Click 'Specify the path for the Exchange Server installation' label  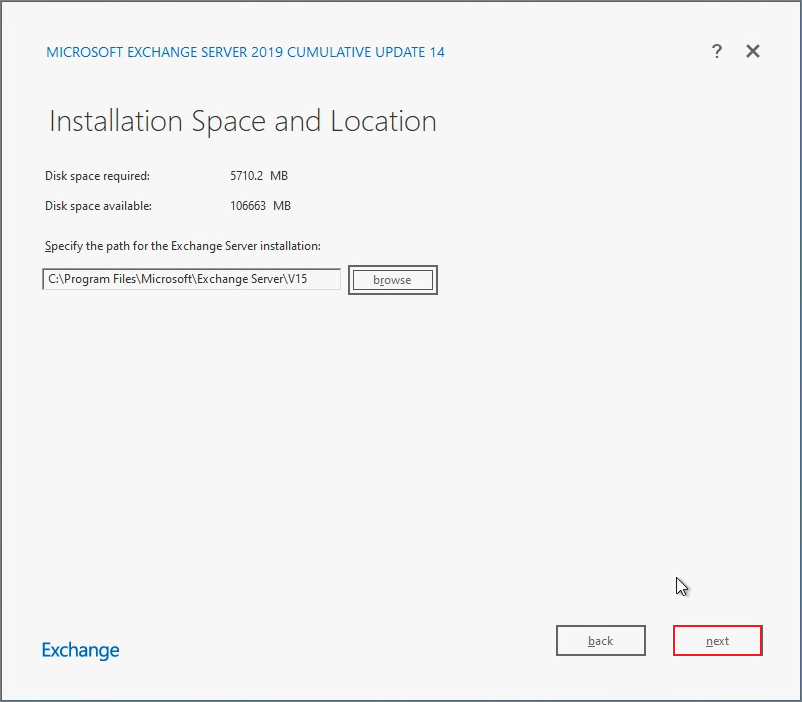click(x=183, y=246)
